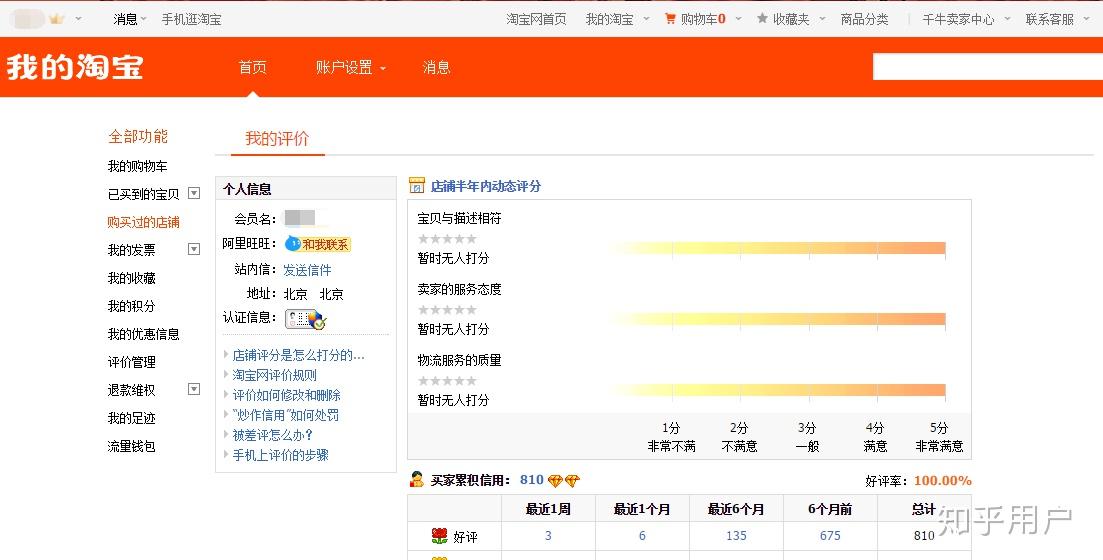The image size is (1103, 560).
Task: Open the 联系客服 dropdown
Action: [x=1057, y=19]
